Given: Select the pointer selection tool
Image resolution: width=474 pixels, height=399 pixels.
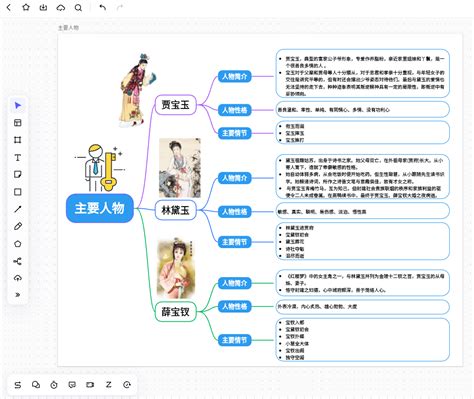Looking at the screenshot, I should point(18,105).
